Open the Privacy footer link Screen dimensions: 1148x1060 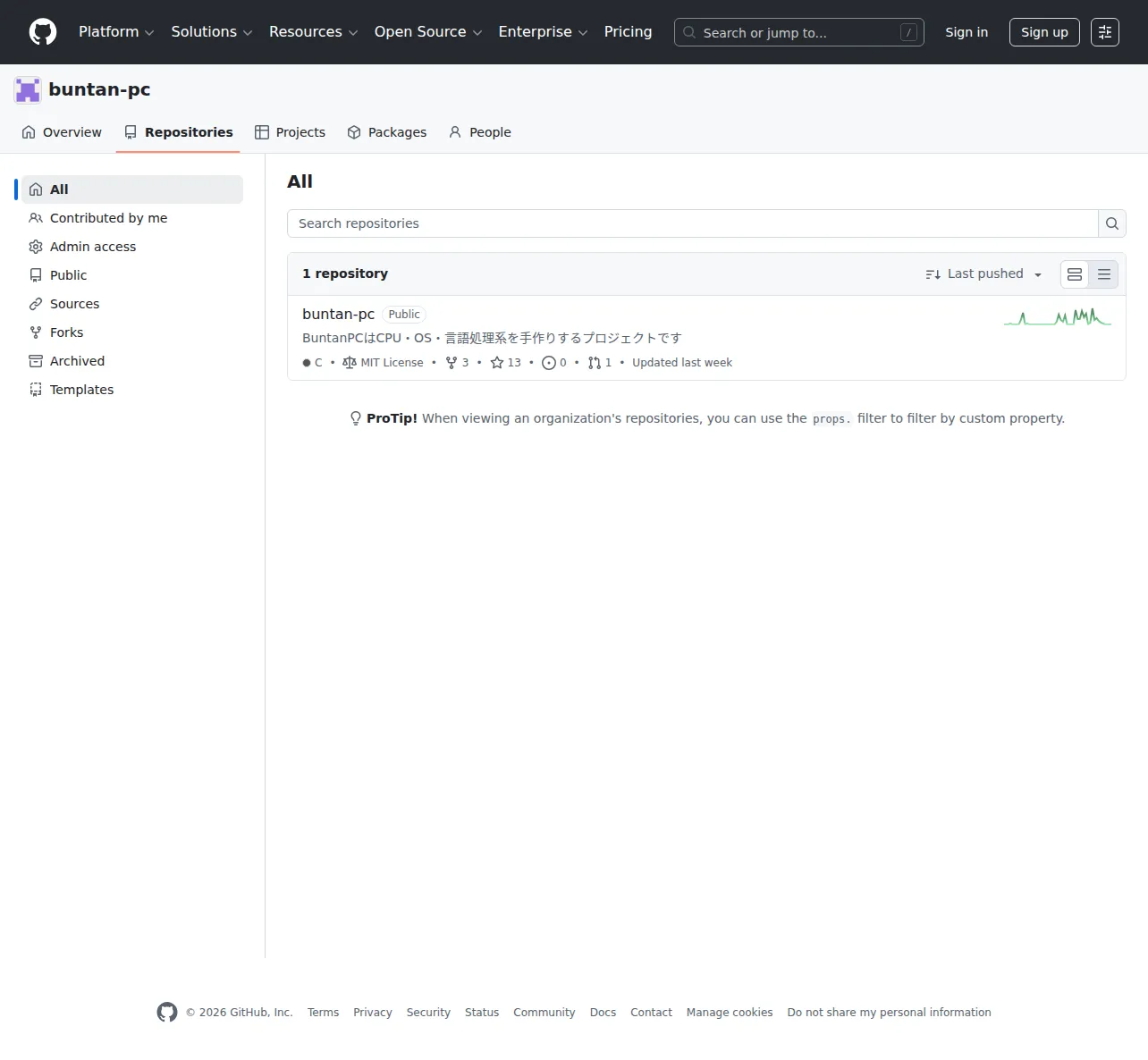373,1013
